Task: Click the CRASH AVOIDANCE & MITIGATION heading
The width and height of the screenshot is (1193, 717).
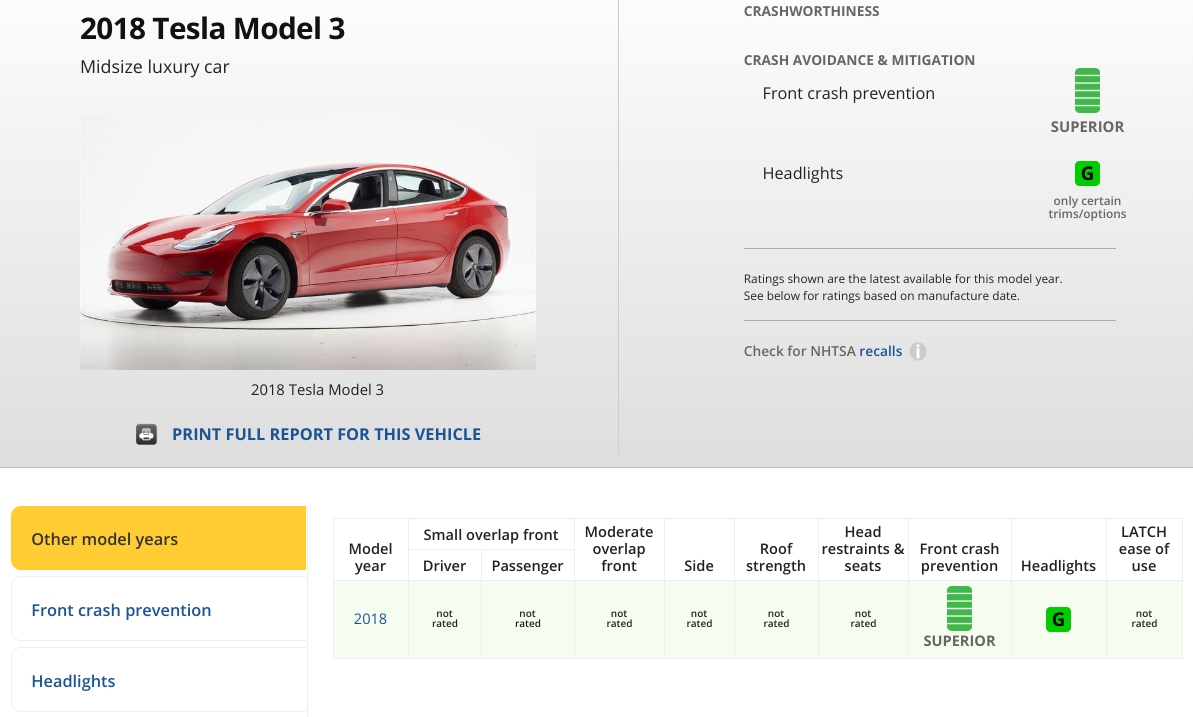Action: click(x=859, y=60)
